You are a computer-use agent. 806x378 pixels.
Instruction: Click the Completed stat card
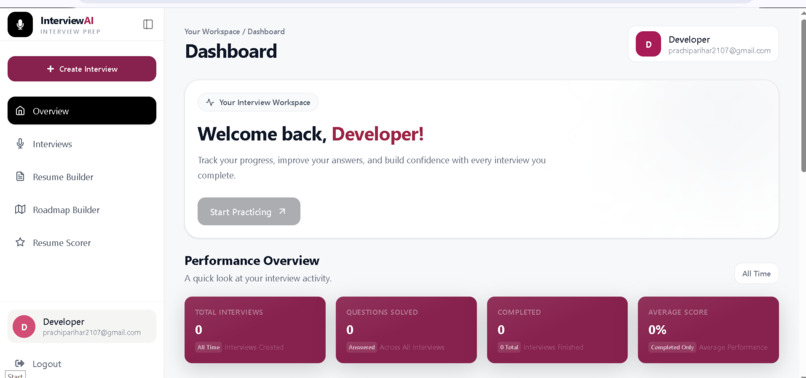click(x=557, y=330)
